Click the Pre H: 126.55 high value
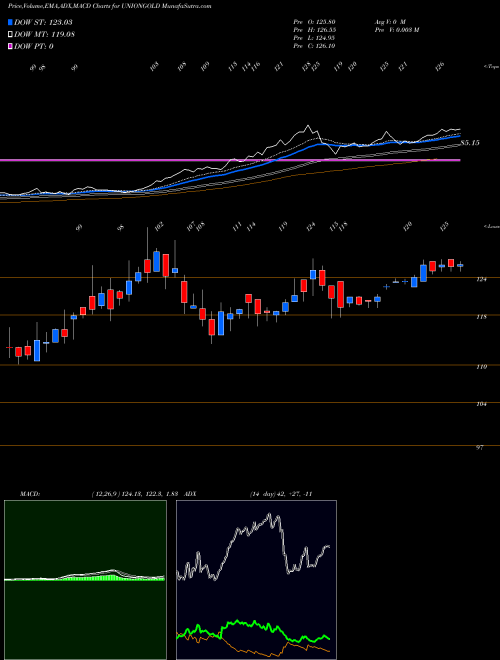500x660 pixels. tap(314, 30)
